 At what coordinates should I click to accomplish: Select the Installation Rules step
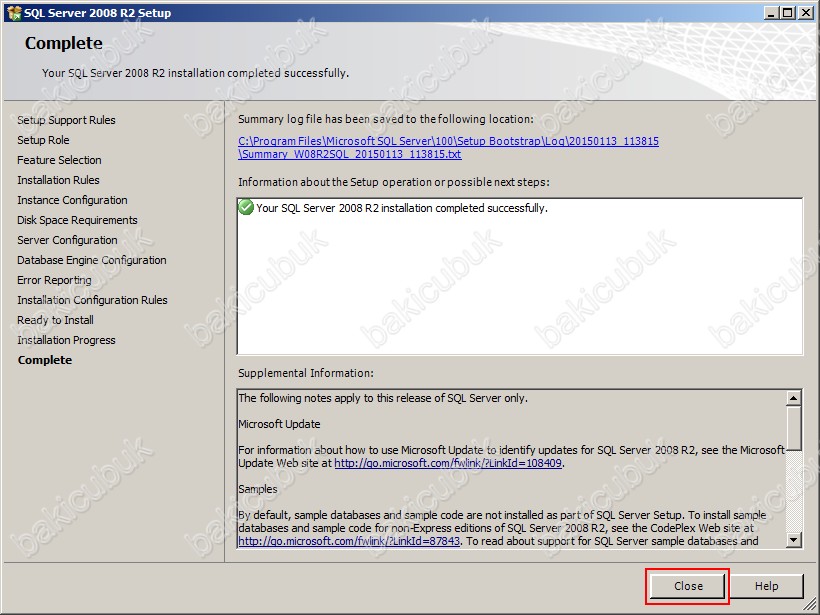(x=59, y=180)
